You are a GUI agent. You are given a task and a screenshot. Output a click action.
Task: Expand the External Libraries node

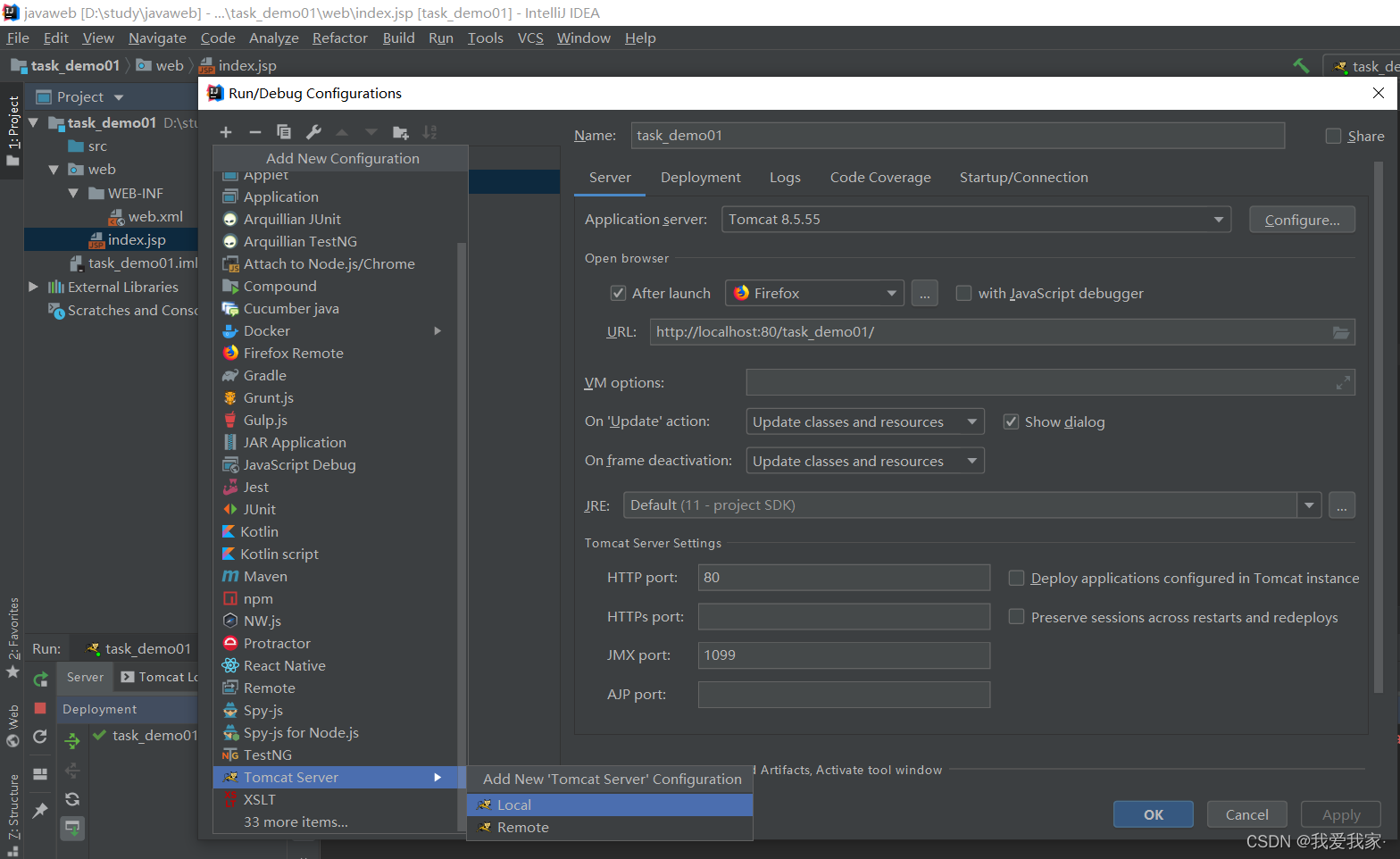[34, 287]
